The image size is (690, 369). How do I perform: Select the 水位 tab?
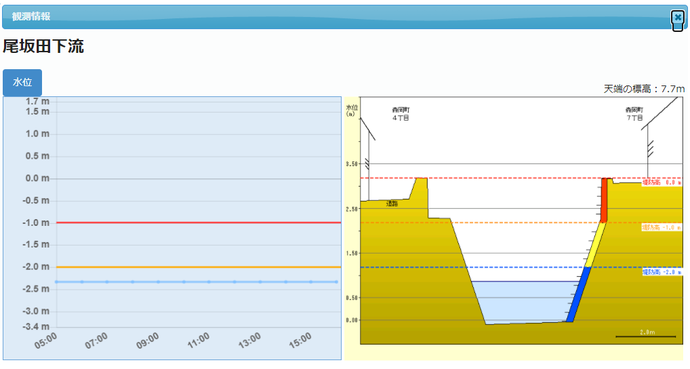pos(22,82)
